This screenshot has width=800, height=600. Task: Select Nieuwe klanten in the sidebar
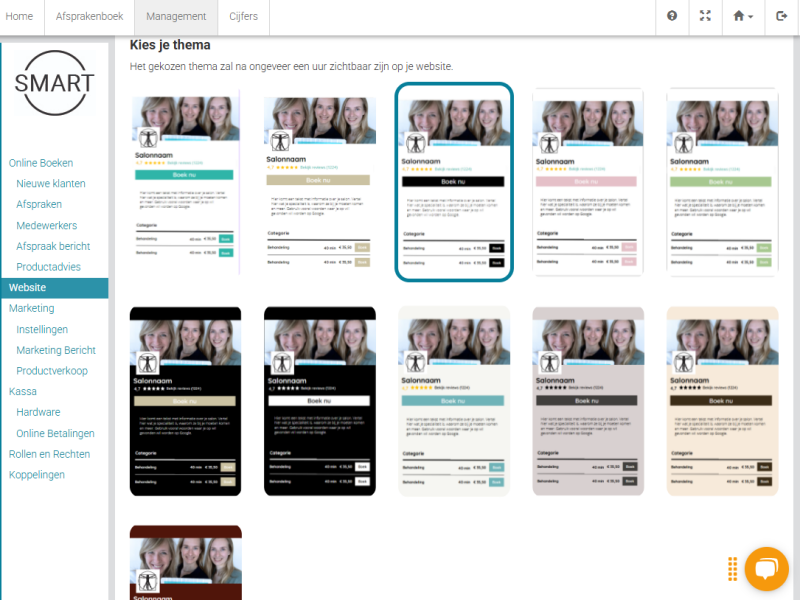(x=51, y=183)
